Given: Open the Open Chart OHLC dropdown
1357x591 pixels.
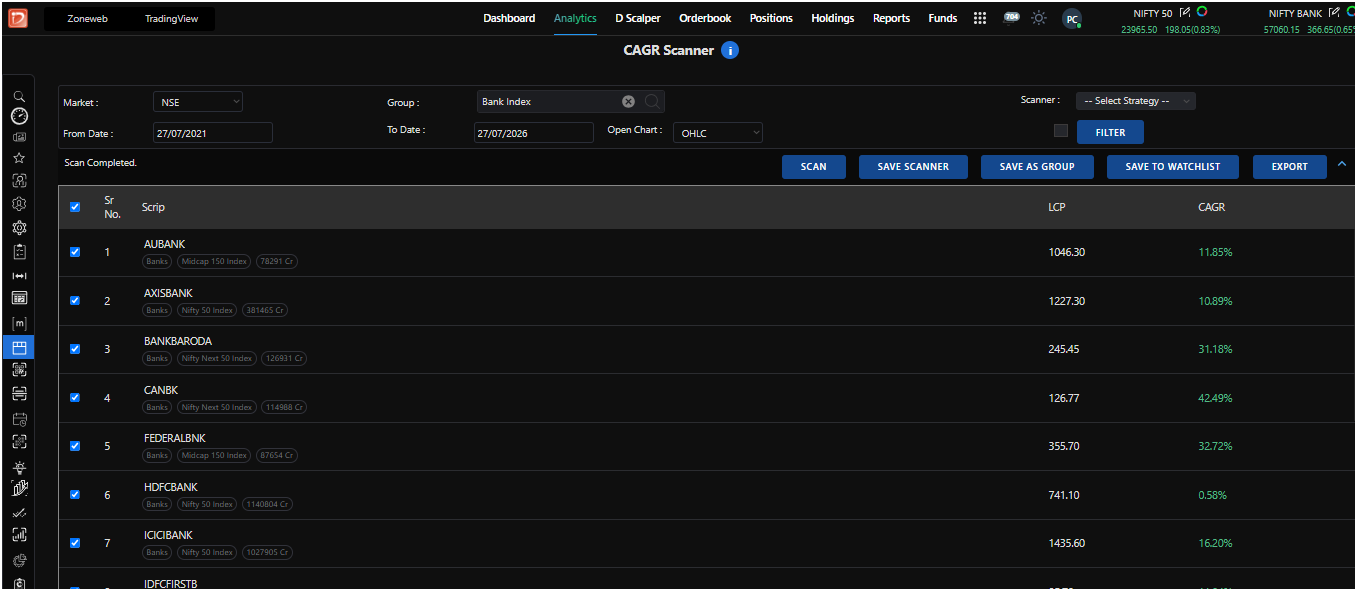Looking at the screenshot, I should tap(718, 132).
